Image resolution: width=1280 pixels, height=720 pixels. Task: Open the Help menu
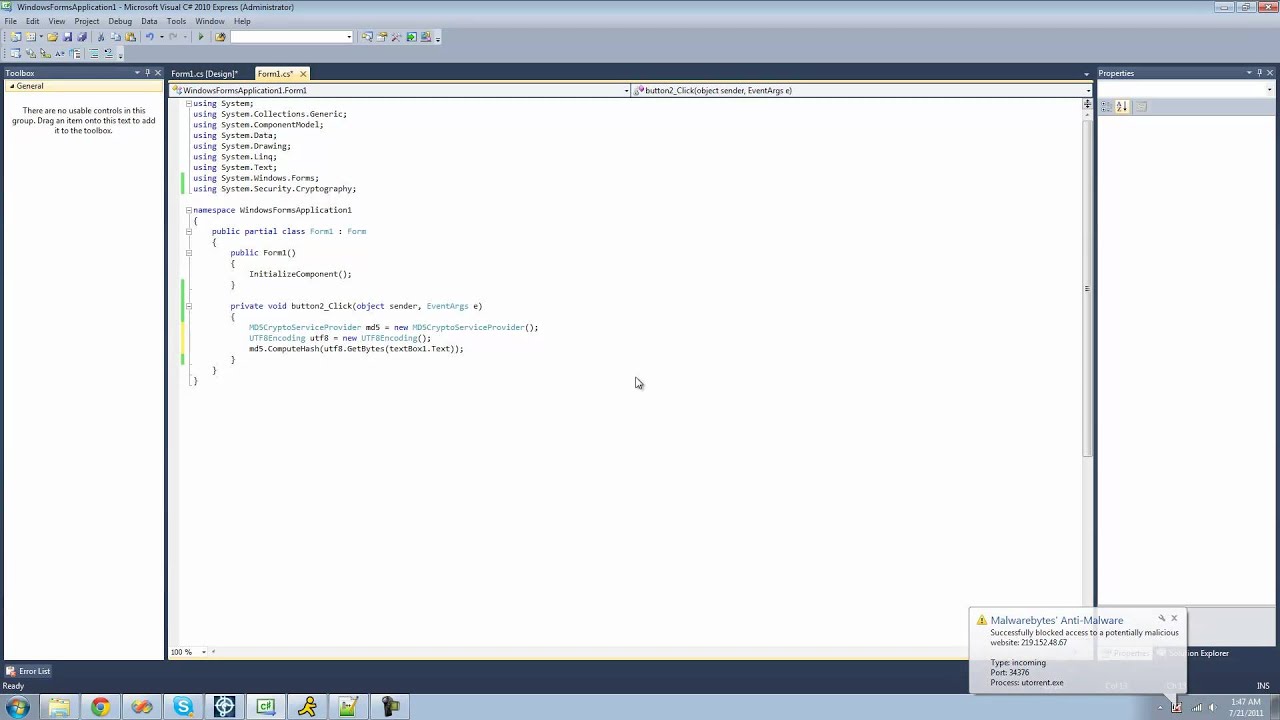click(242, 21)
